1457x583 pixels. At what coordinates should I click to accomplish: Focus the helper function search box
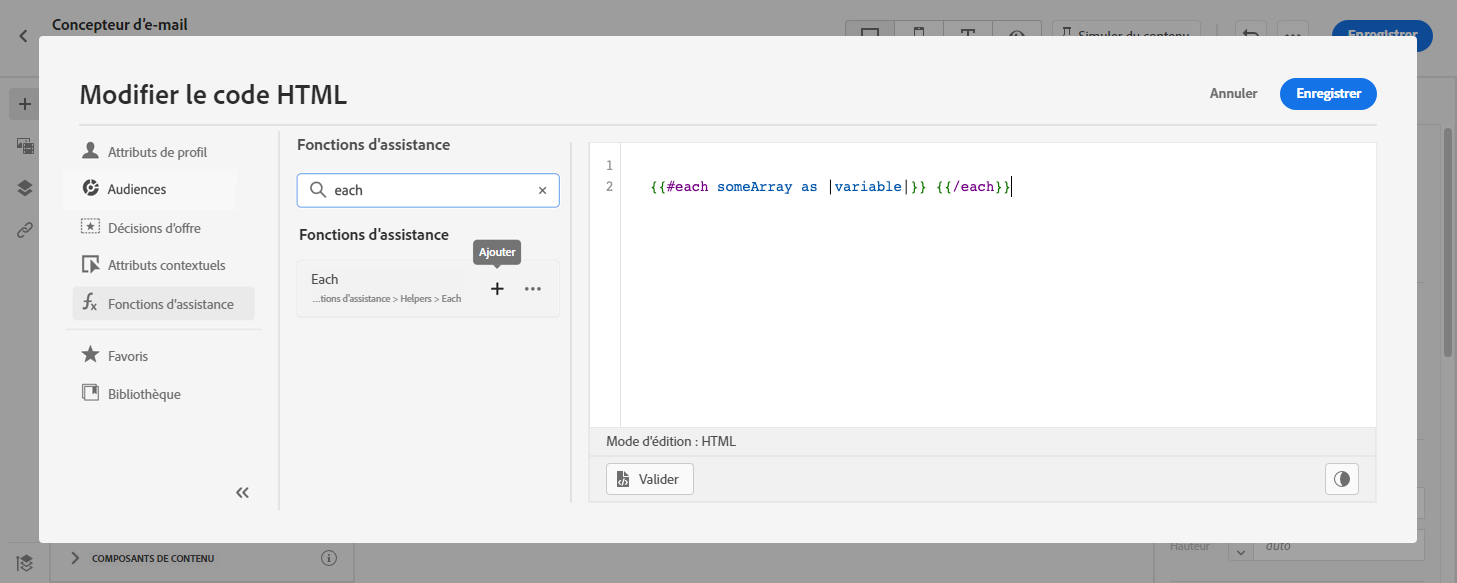[430, 190]
